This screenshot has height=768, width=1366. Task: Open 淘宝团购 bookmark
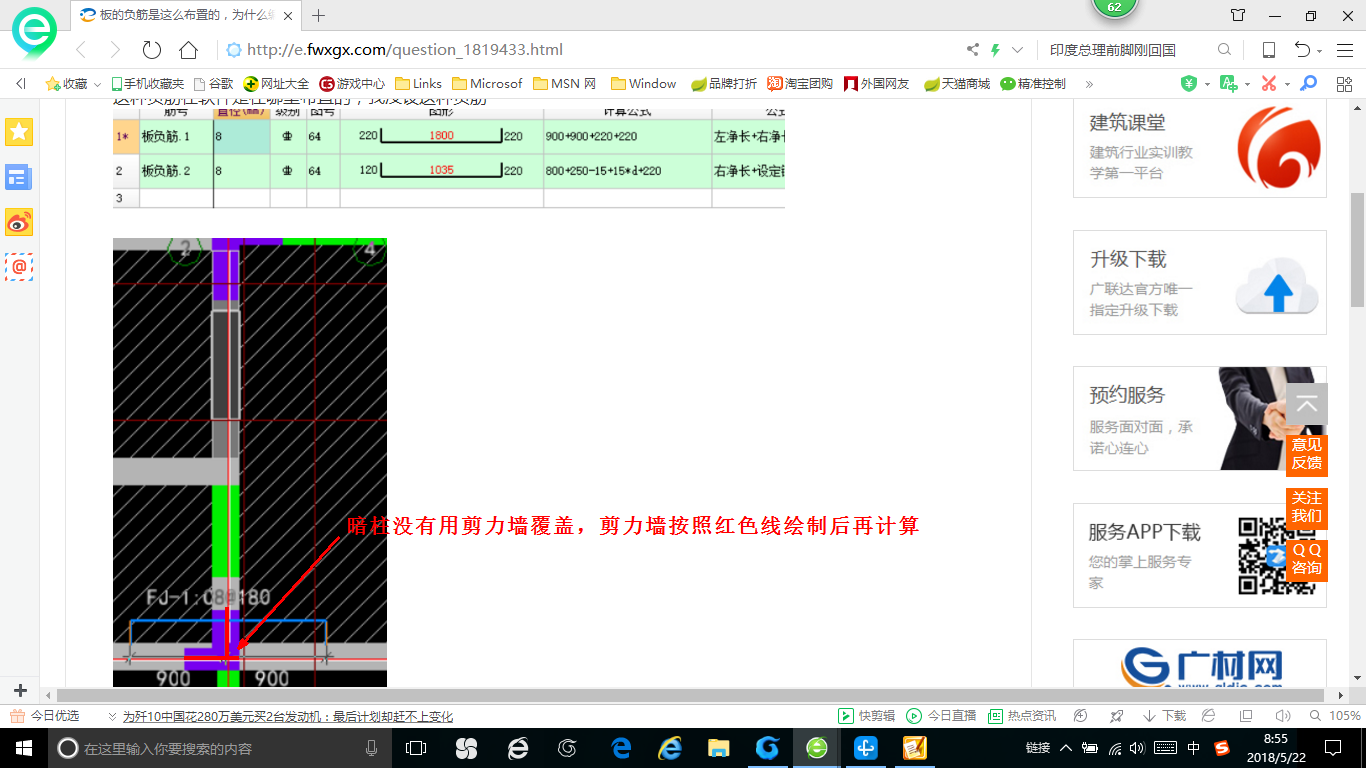coord(800,84)
